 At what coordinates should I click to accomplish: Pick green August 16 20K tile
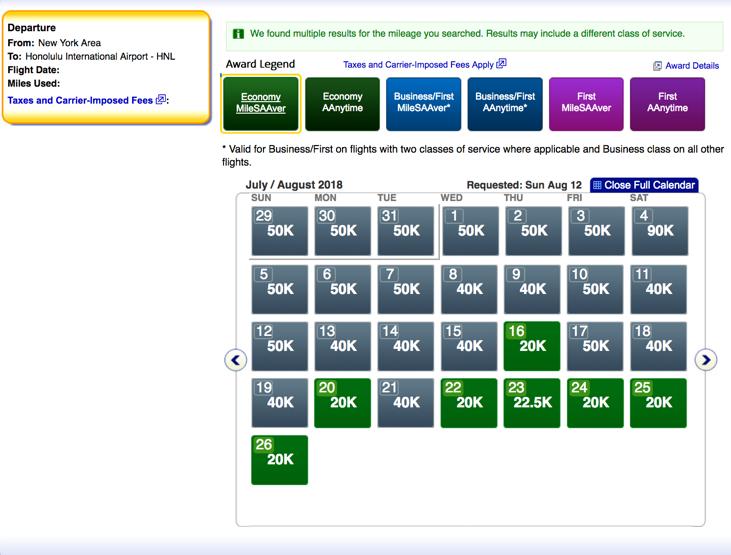(x=532, y=346)
